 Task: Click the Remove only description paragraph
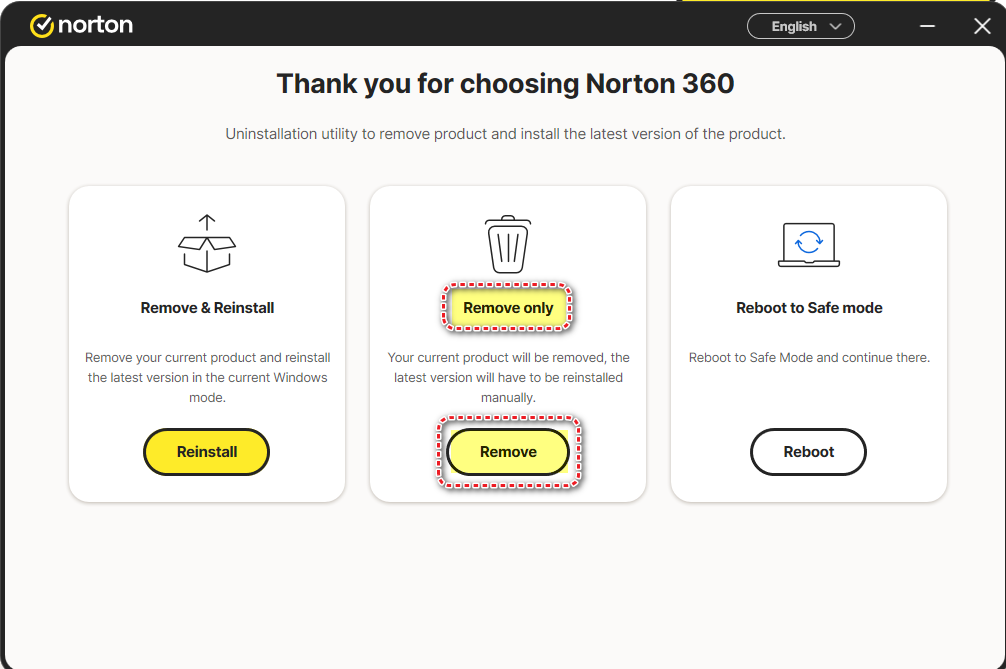click(508, 377)
